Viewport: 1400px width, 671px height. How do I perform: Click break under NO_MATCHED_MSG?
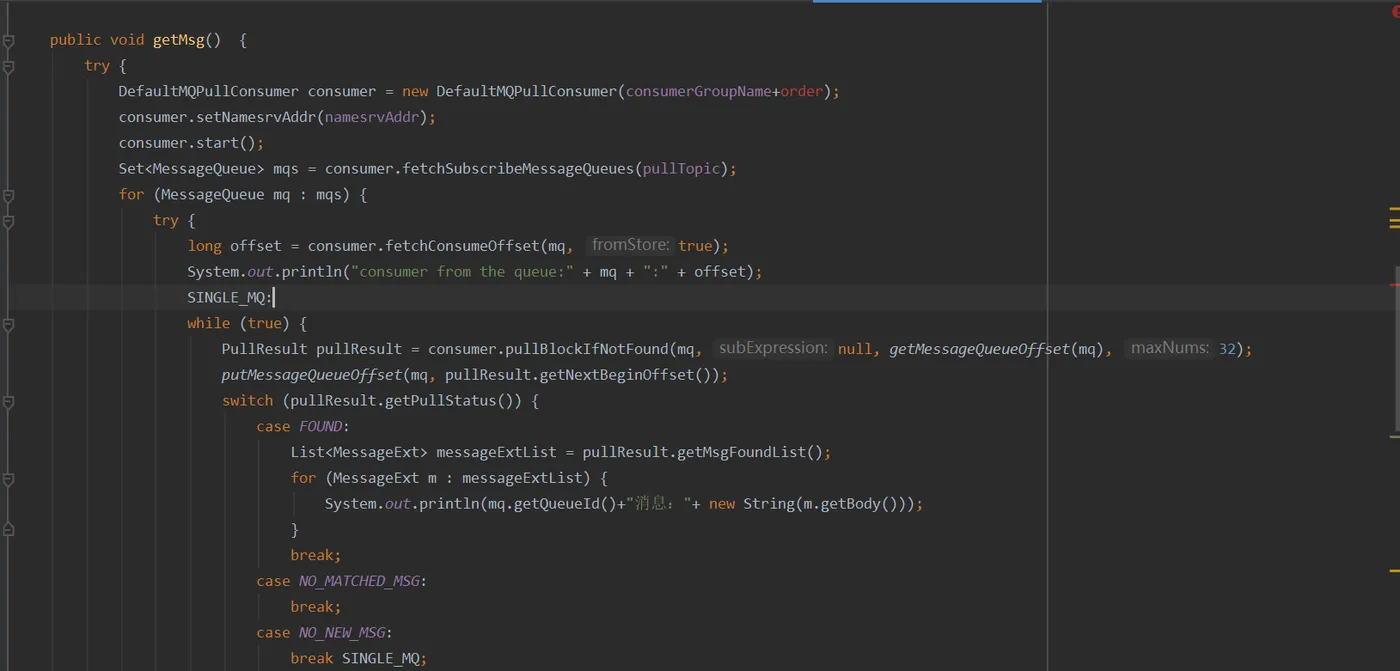coord(316,607)
